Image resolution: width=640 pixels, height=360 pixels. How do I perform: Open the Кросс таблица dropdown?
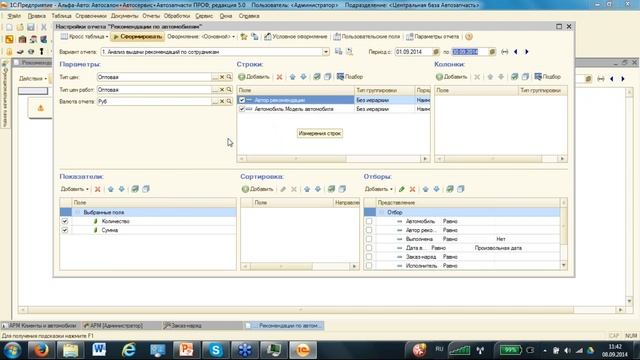coord(84,37)
